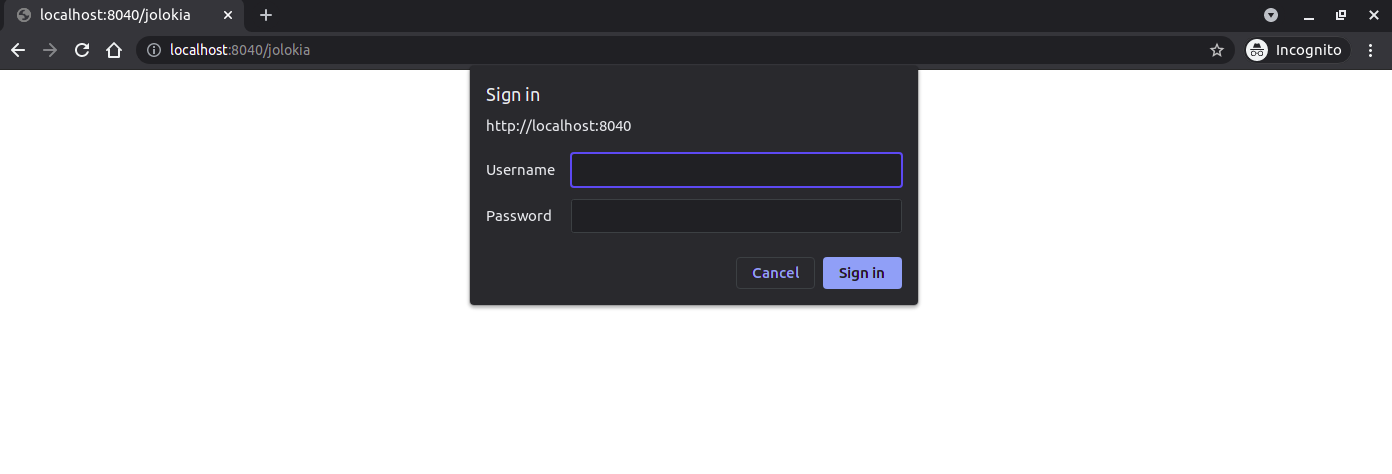
Task: Click into the Password field
Action: pos(736,216)
